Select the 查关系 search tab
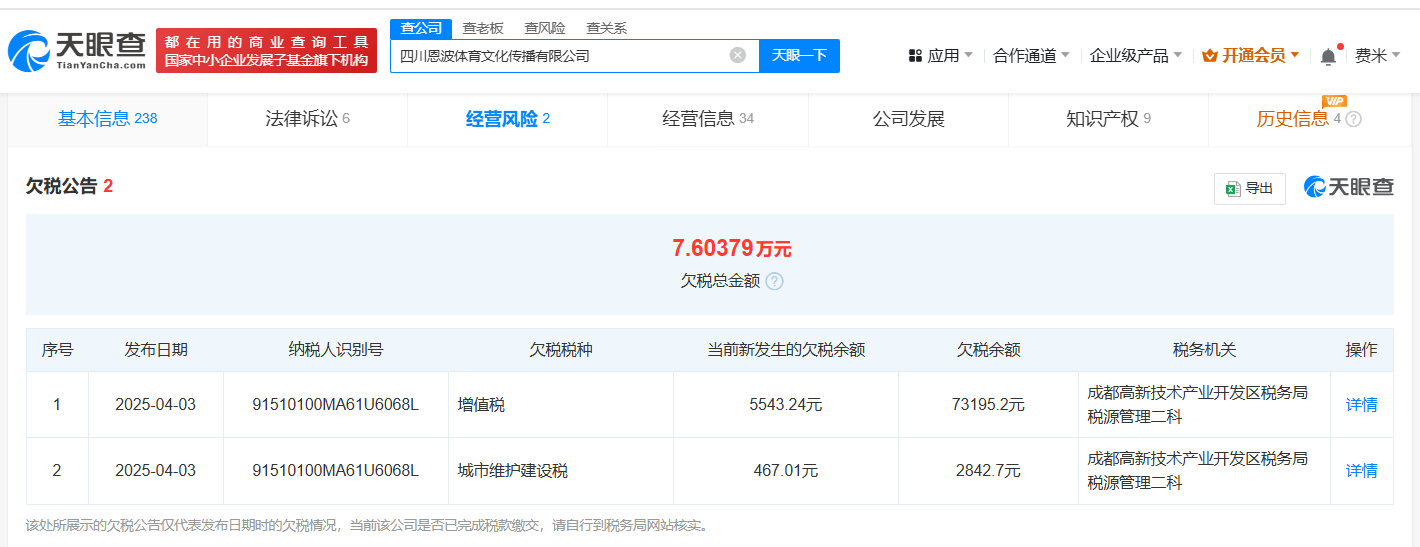1420x547 pixels. (606, 28)
